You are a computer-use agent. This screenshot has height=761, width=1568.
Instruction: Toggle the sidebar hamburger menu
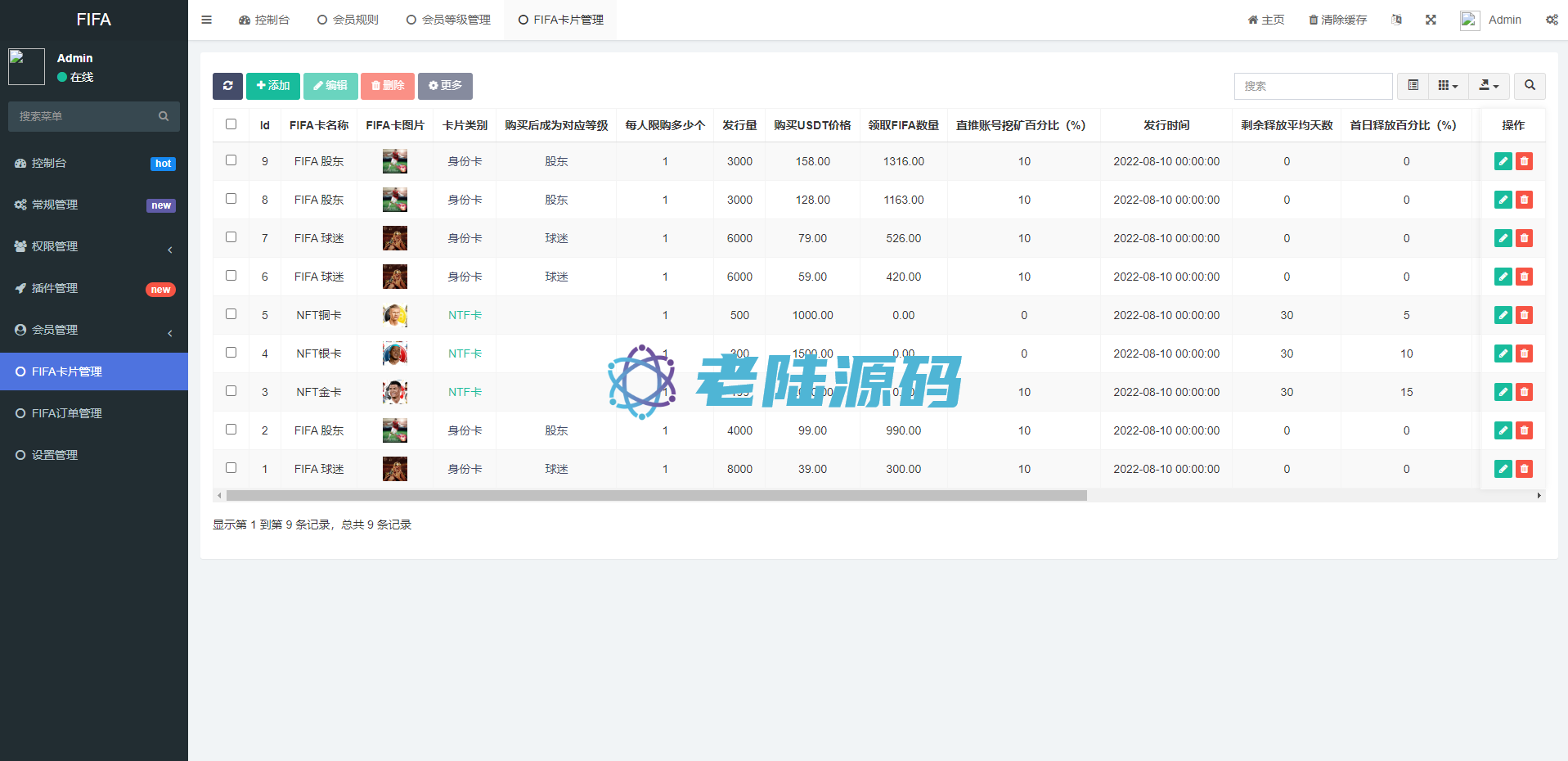207,20
